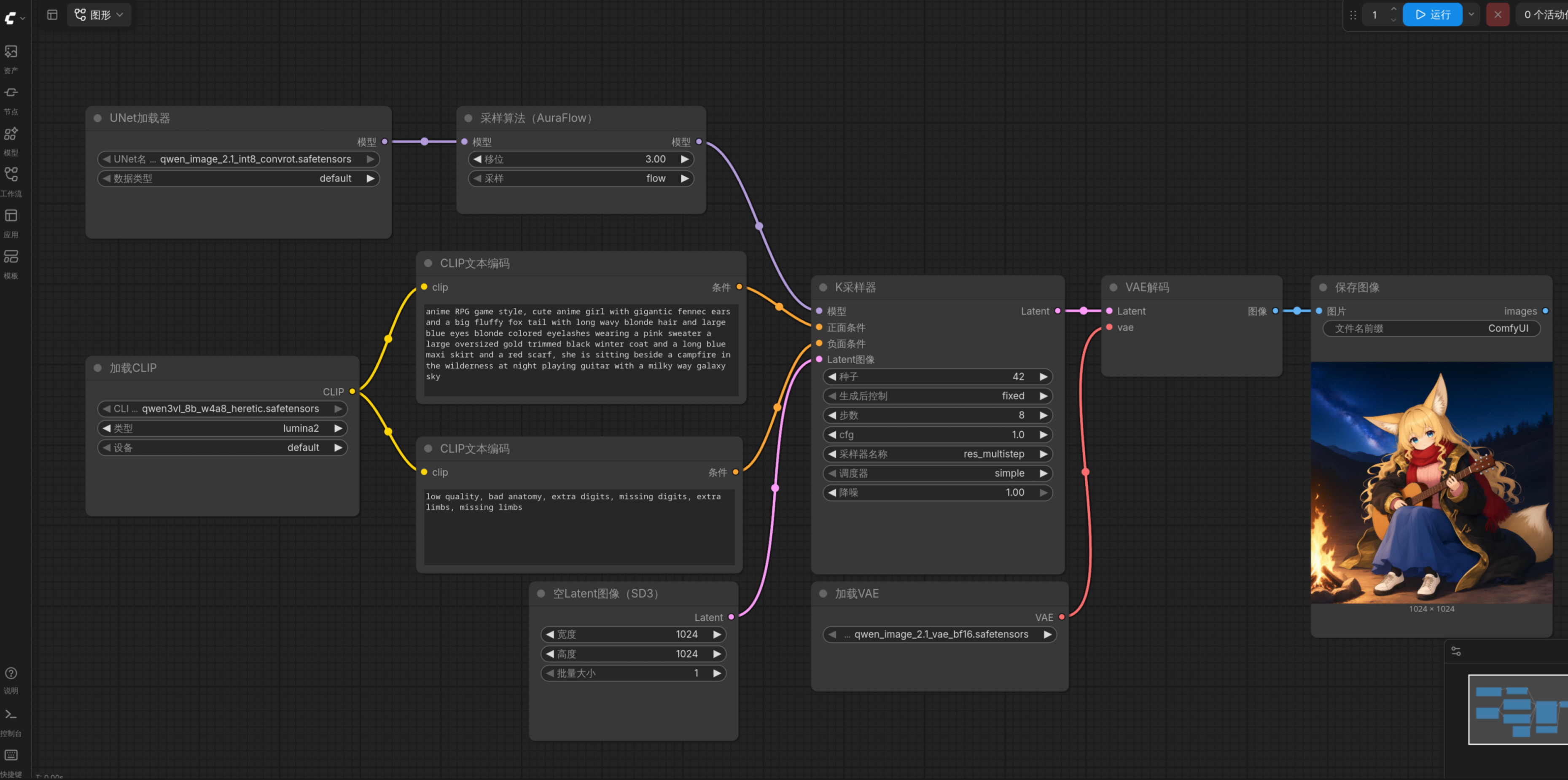Open the Apps (应用) sidebar panel
The height and width of the screenshot is (780, 1568).
tap(11, 223)
